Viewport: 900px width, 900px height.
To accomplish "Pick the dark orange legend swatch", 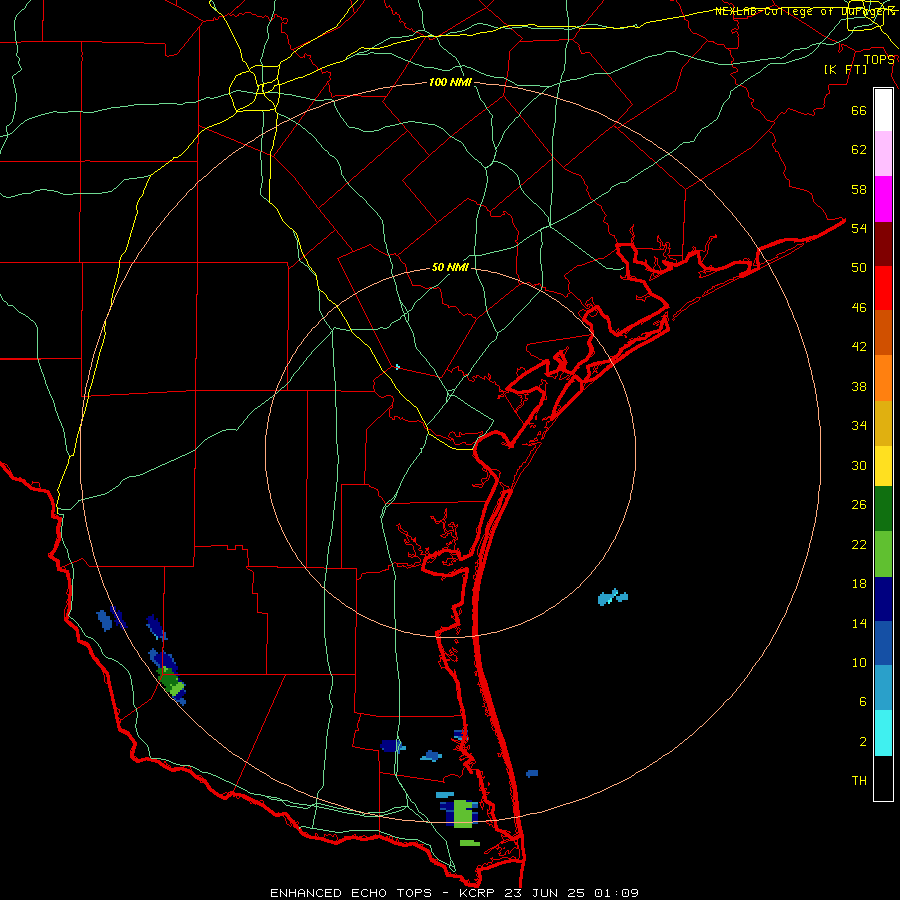I will [x=883, y=332].
